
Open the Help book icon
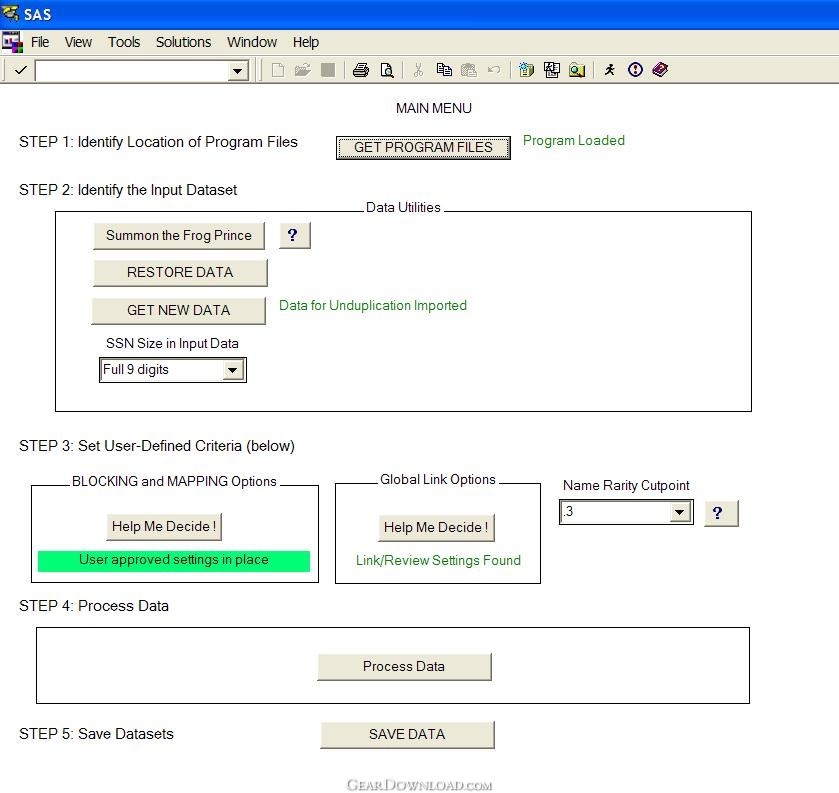(660, 70)
